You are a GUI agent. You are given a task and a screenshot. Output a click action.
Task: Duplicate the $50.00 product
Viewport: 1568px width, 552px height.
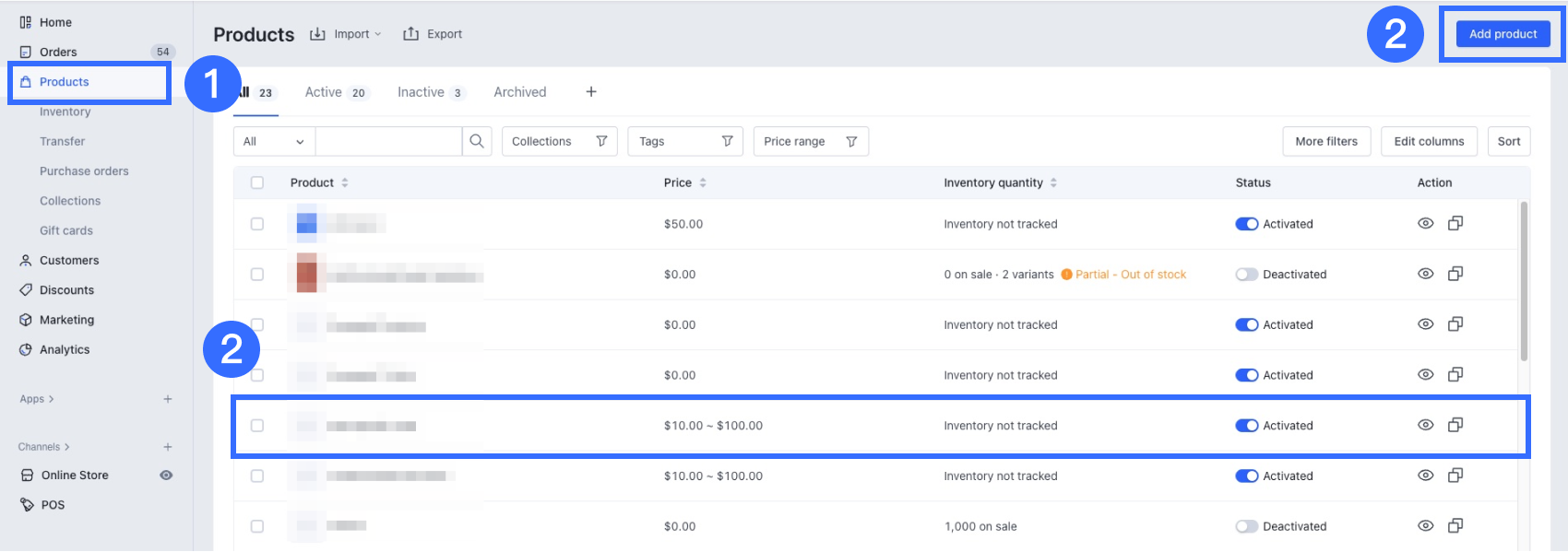pyautogui.click(x=1455, y=224)
